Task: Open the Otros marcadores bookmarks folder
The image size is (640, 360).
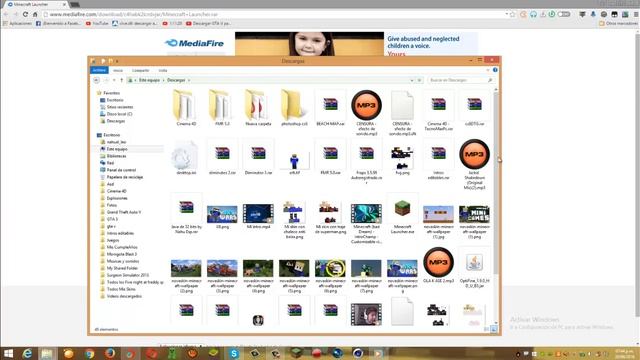Action: click(x=618, y=24)
